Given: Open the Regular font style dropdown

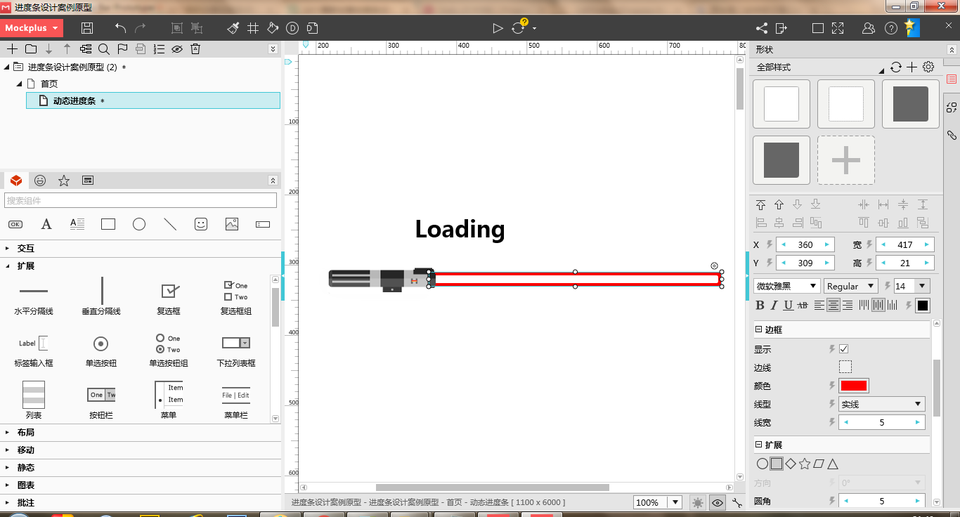Looking at the screenshot, I should tap(851, 286).
